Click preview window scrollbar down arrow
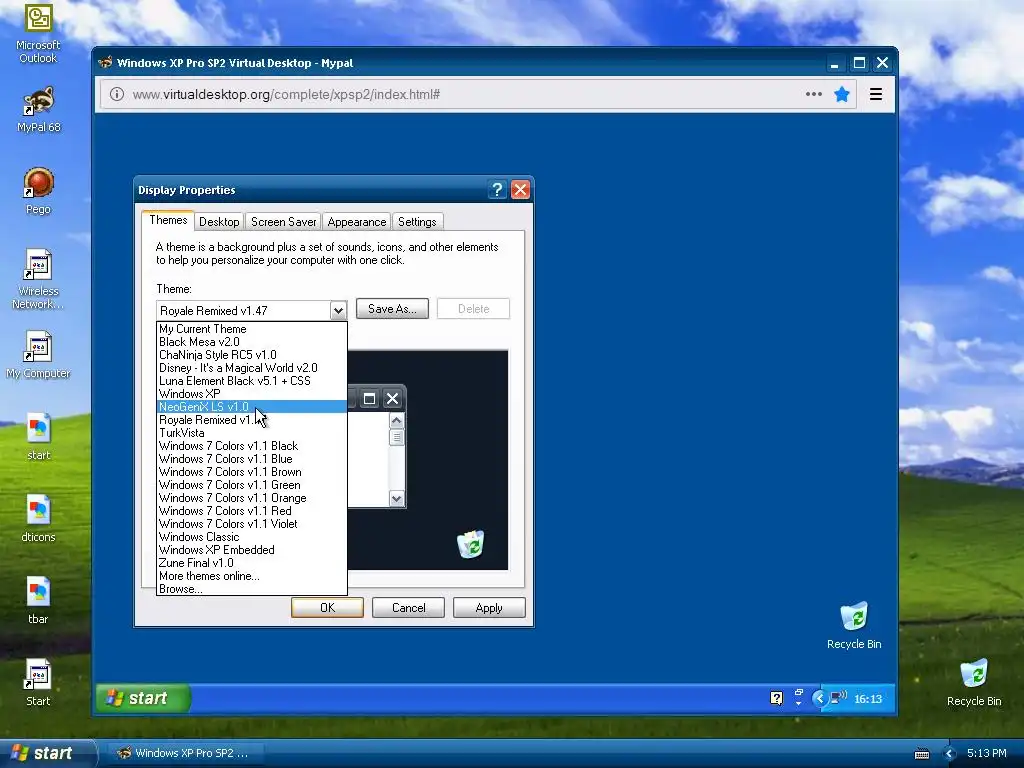 click(x=396, y=499)
